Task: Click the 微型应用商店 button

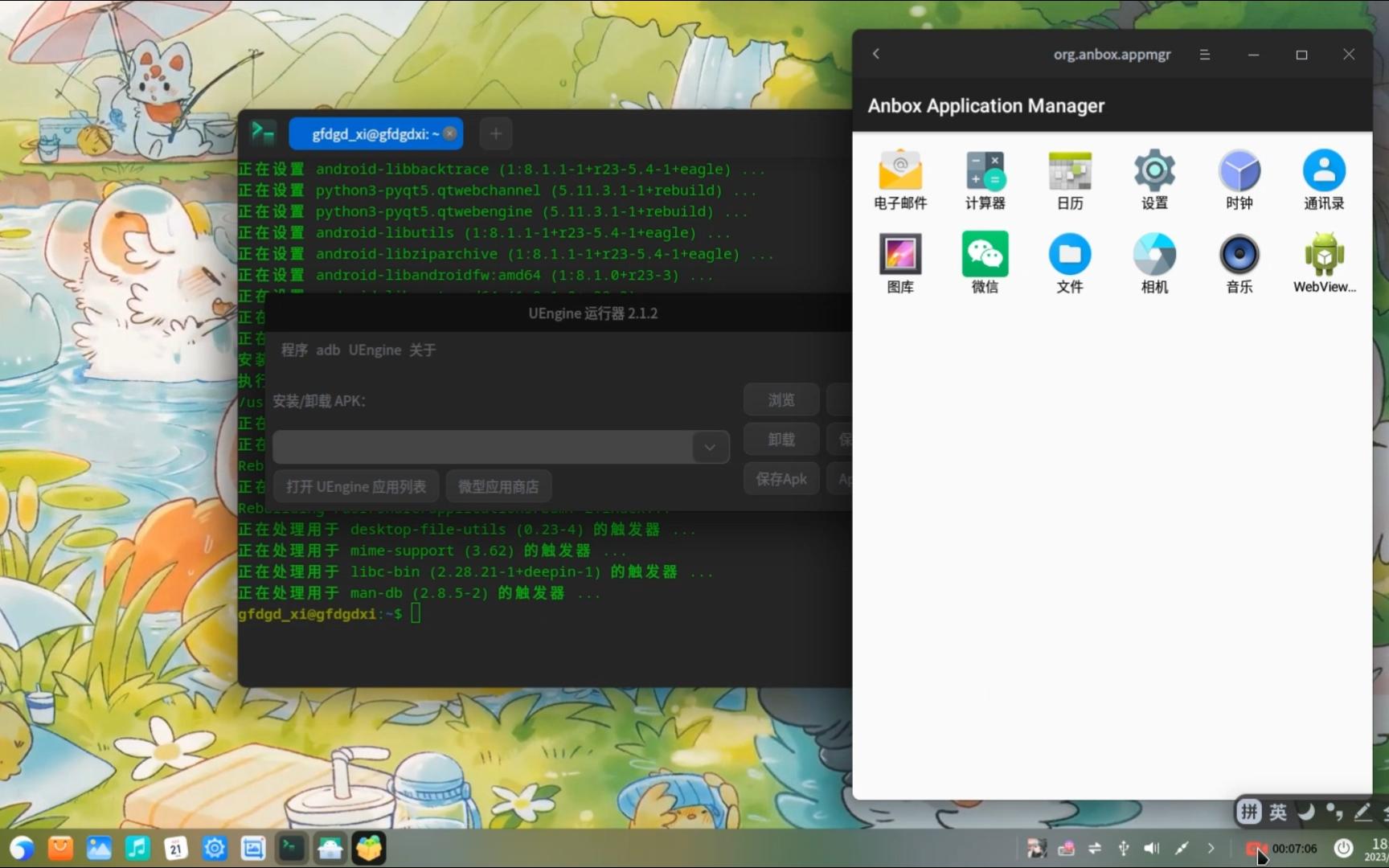Action: (x=498, y=486)
